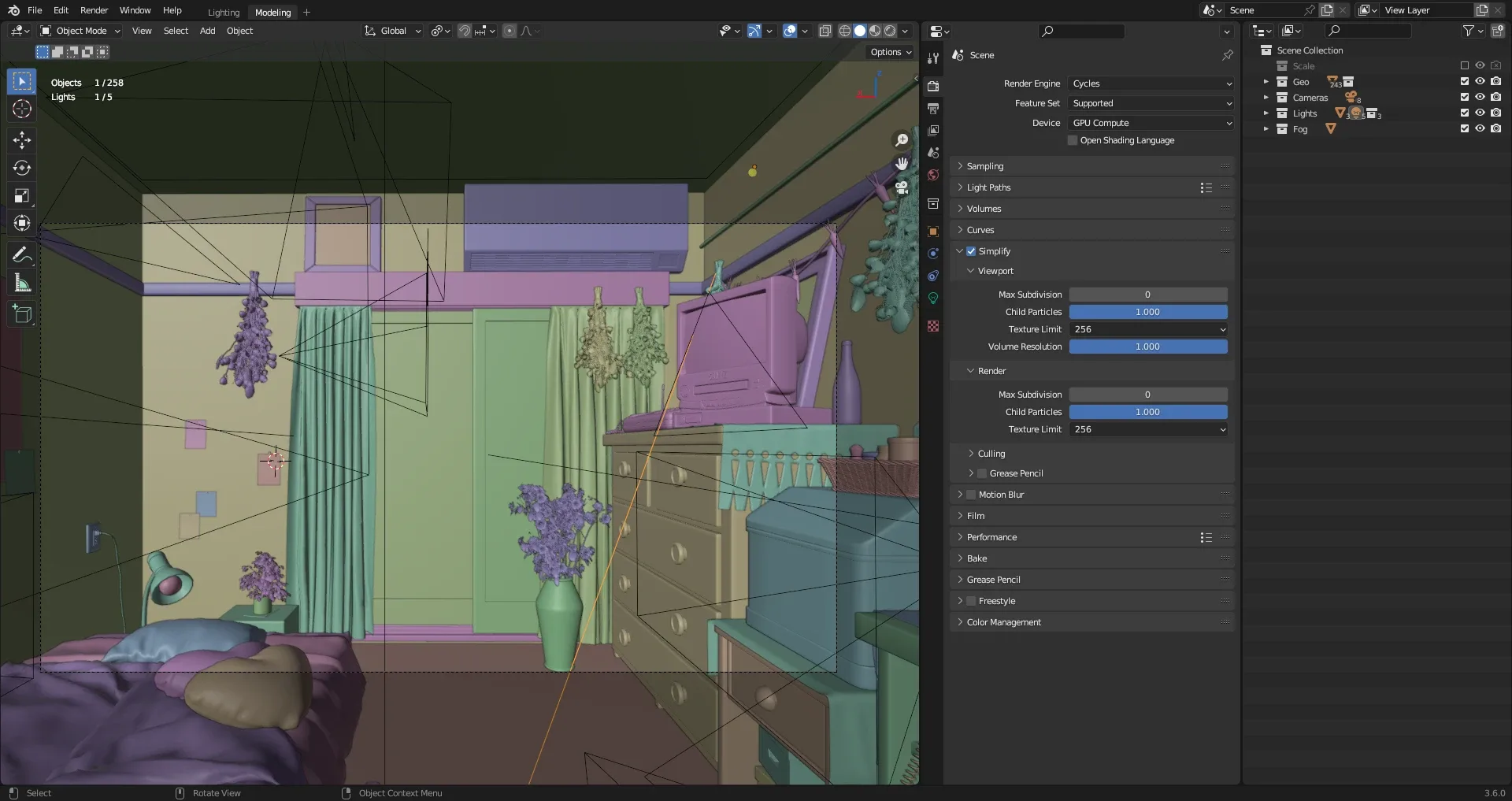The image size is (1512, 801).
Task: Add a new workspace with plus button
Action: (306, 12)
